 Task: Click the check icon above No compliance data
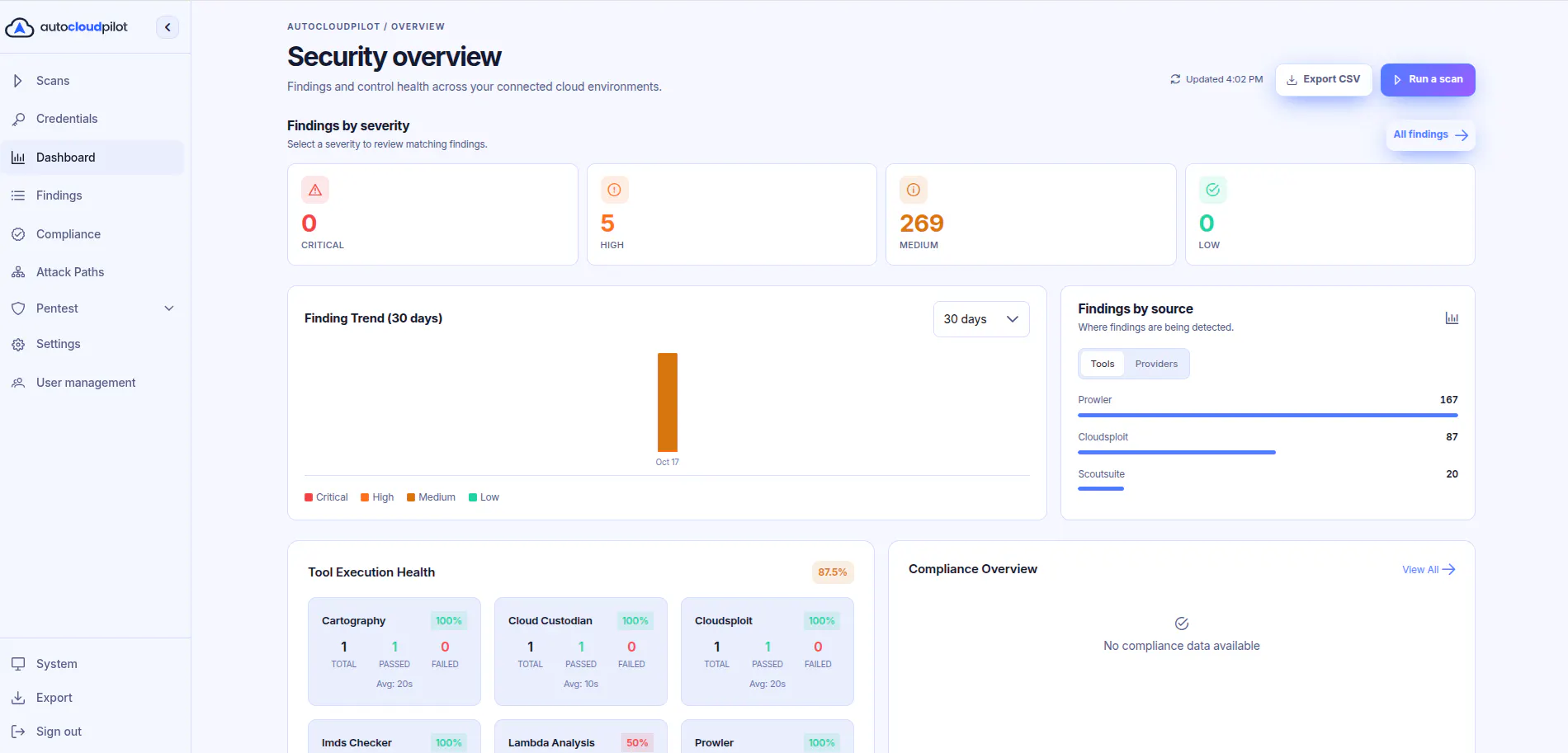[1182, 624]
